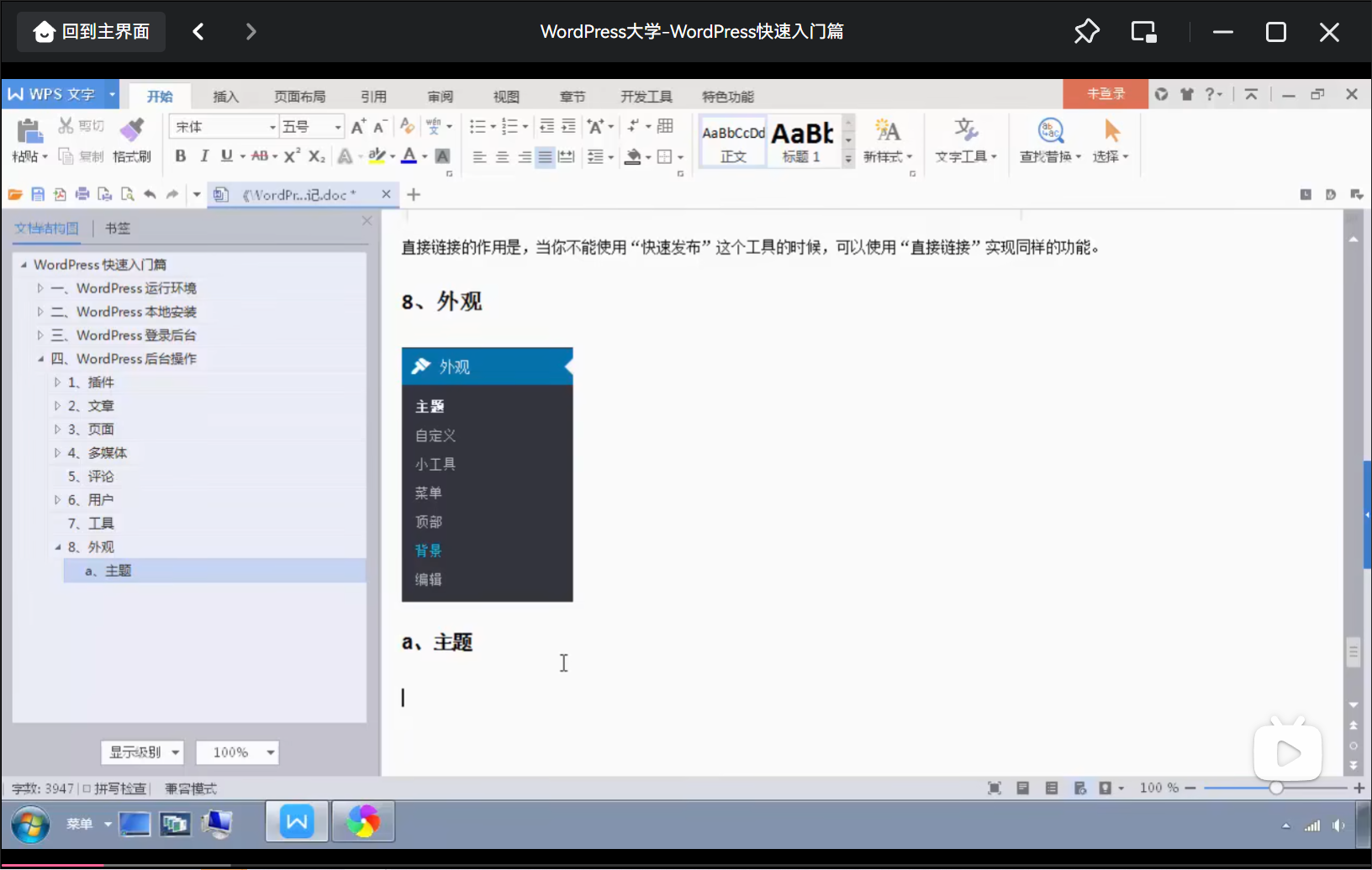Open new document tab plus icon
Image resolution: width=1372 pixels, height=870 pixels.
pyautogui.click(x=414, y=194)
